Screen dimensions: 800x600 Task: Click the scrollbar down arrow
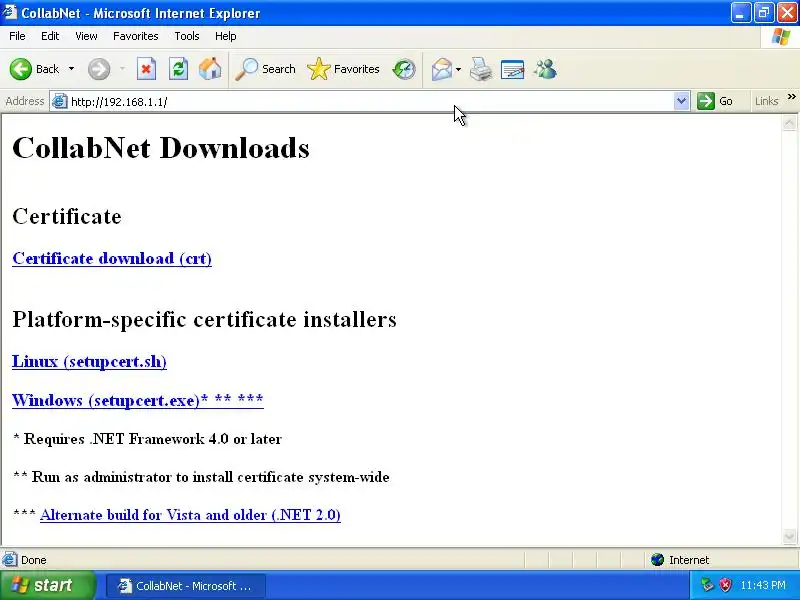[789, 536]
